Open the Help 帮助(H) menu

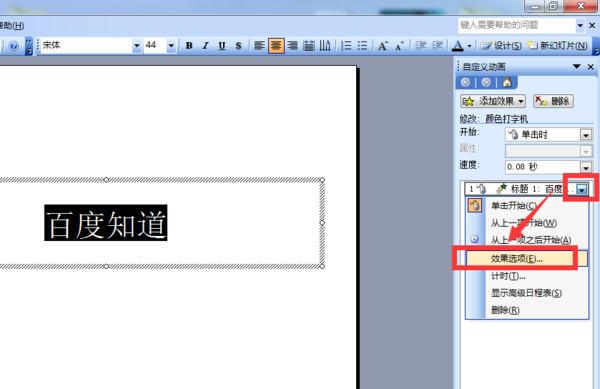[12, 26]
